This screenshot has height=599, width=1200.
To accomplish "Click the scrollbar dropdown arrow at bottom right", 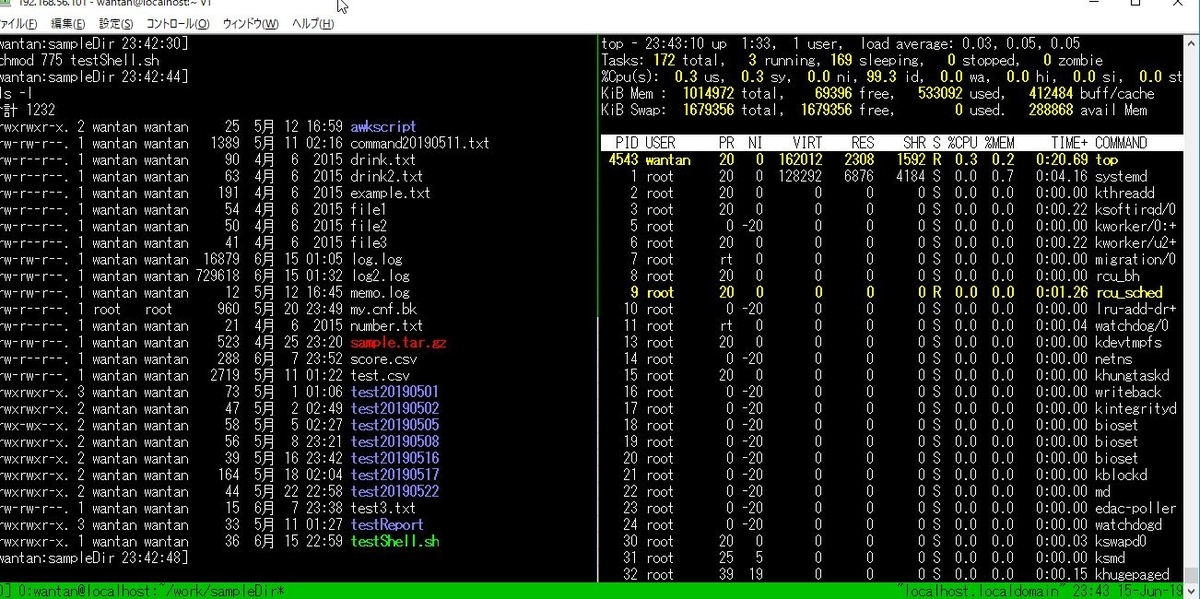I will [x=1189, y=591].
